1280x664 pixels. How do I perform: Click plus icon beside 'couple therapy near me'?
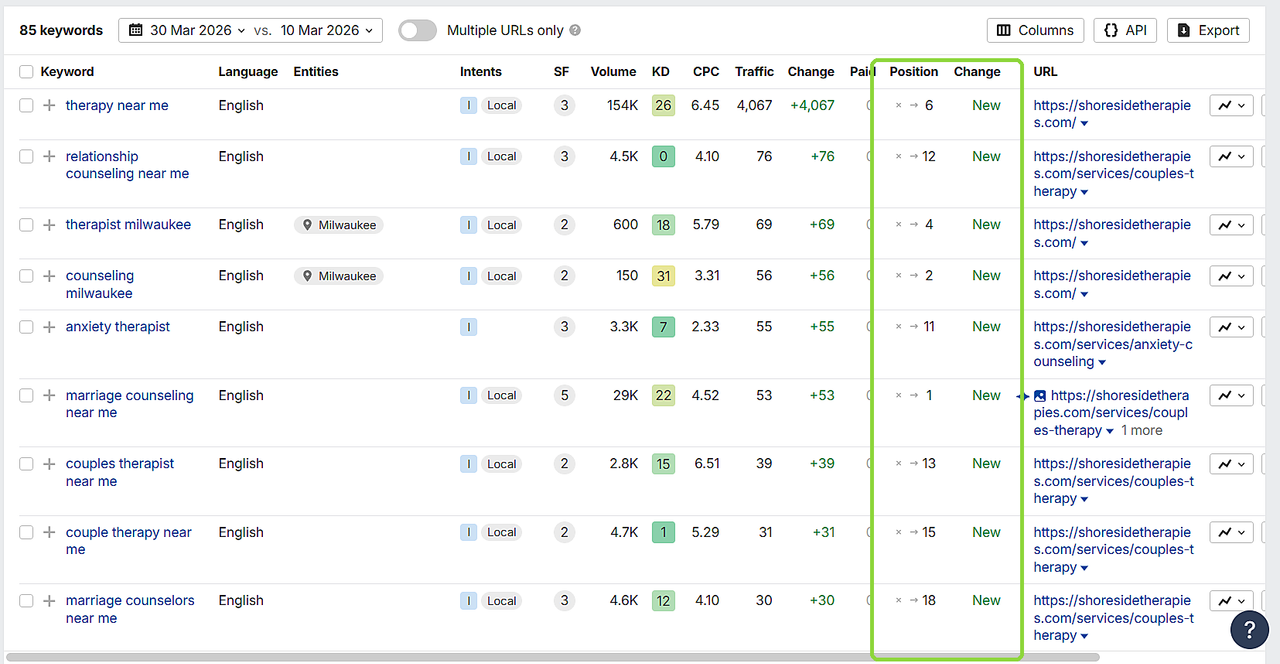point(49,532)
